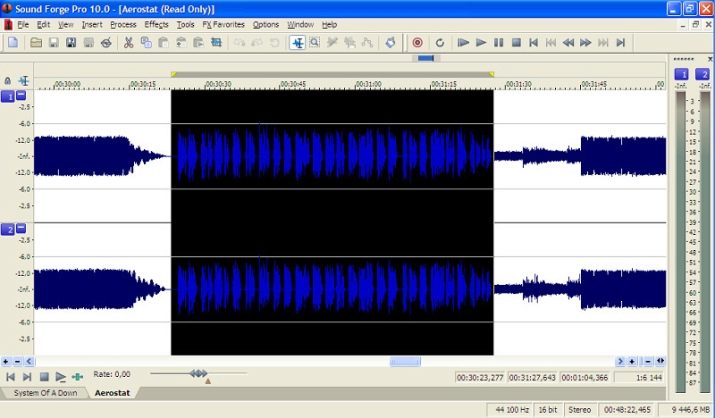Click the New file icon in toolbar
This screenshot has width=715, height=418.
point(13,42)
